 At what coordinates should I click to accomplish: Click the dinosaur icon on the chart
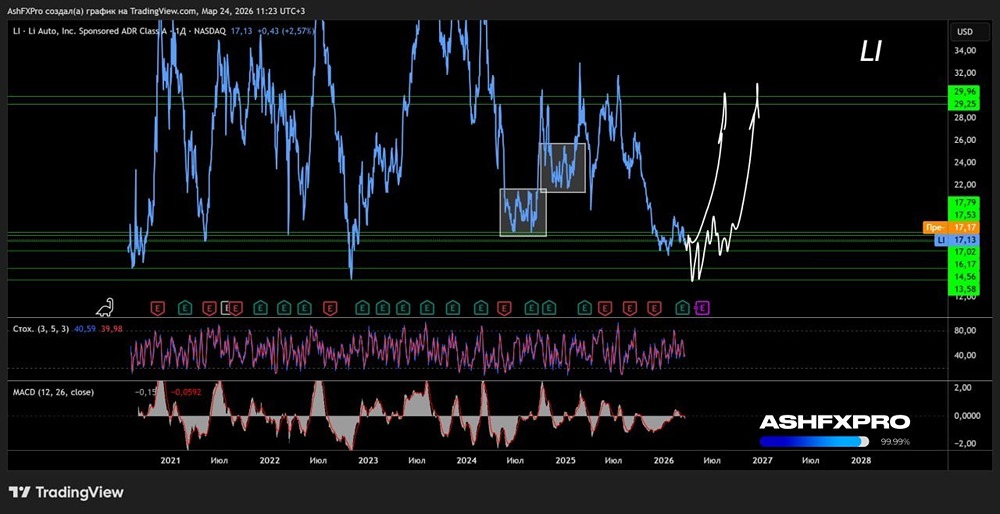pyautogui.click(x=109, y=306)
